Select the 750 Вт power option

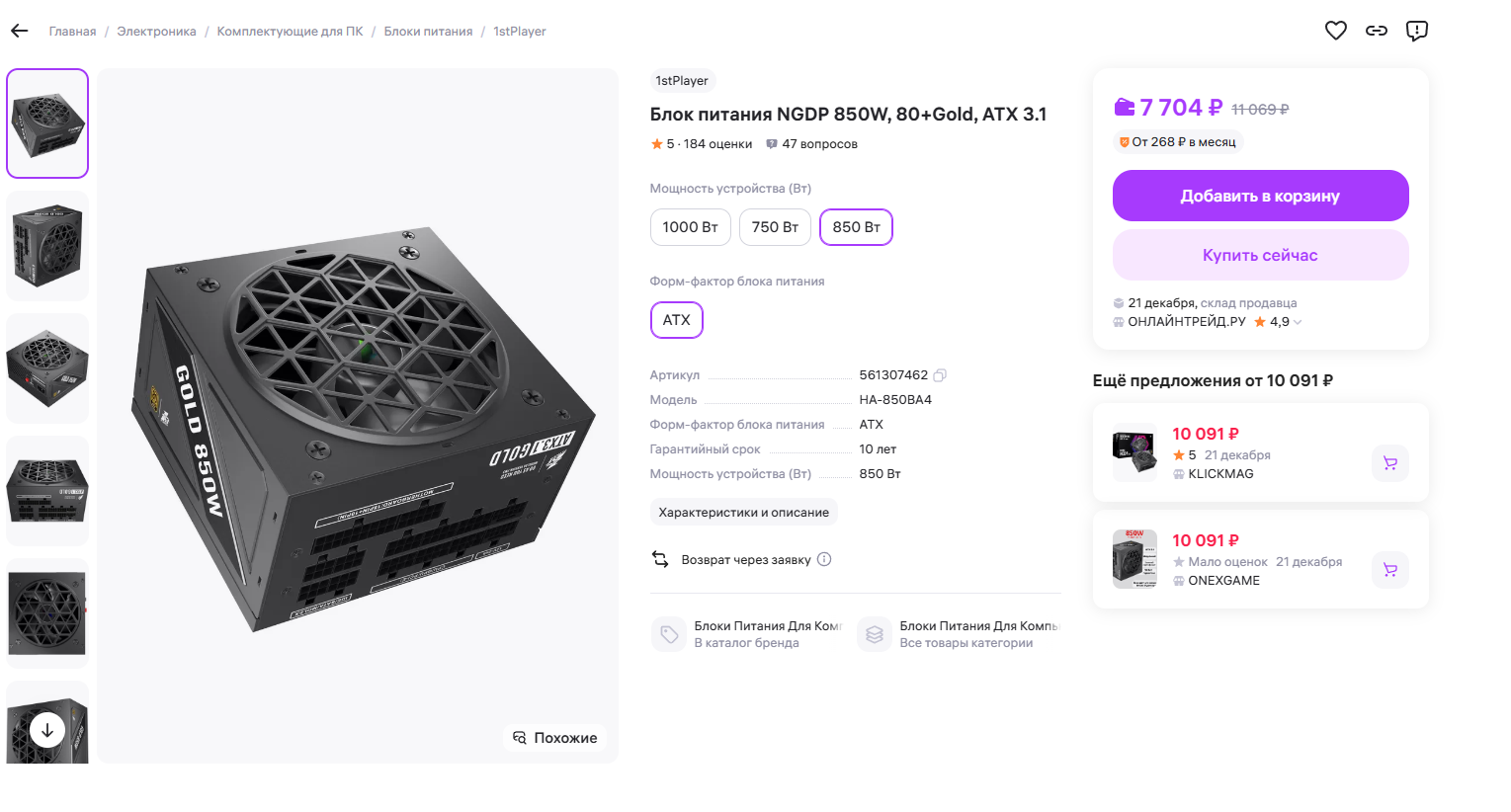click(775, 227)
